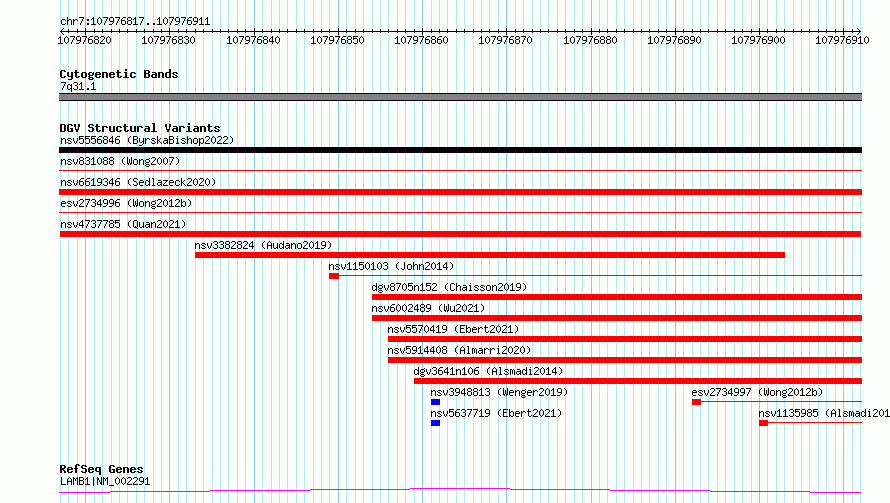Click the nsv4737785 (Quan2021) label

pyautogui.click(x=123, y=224)
